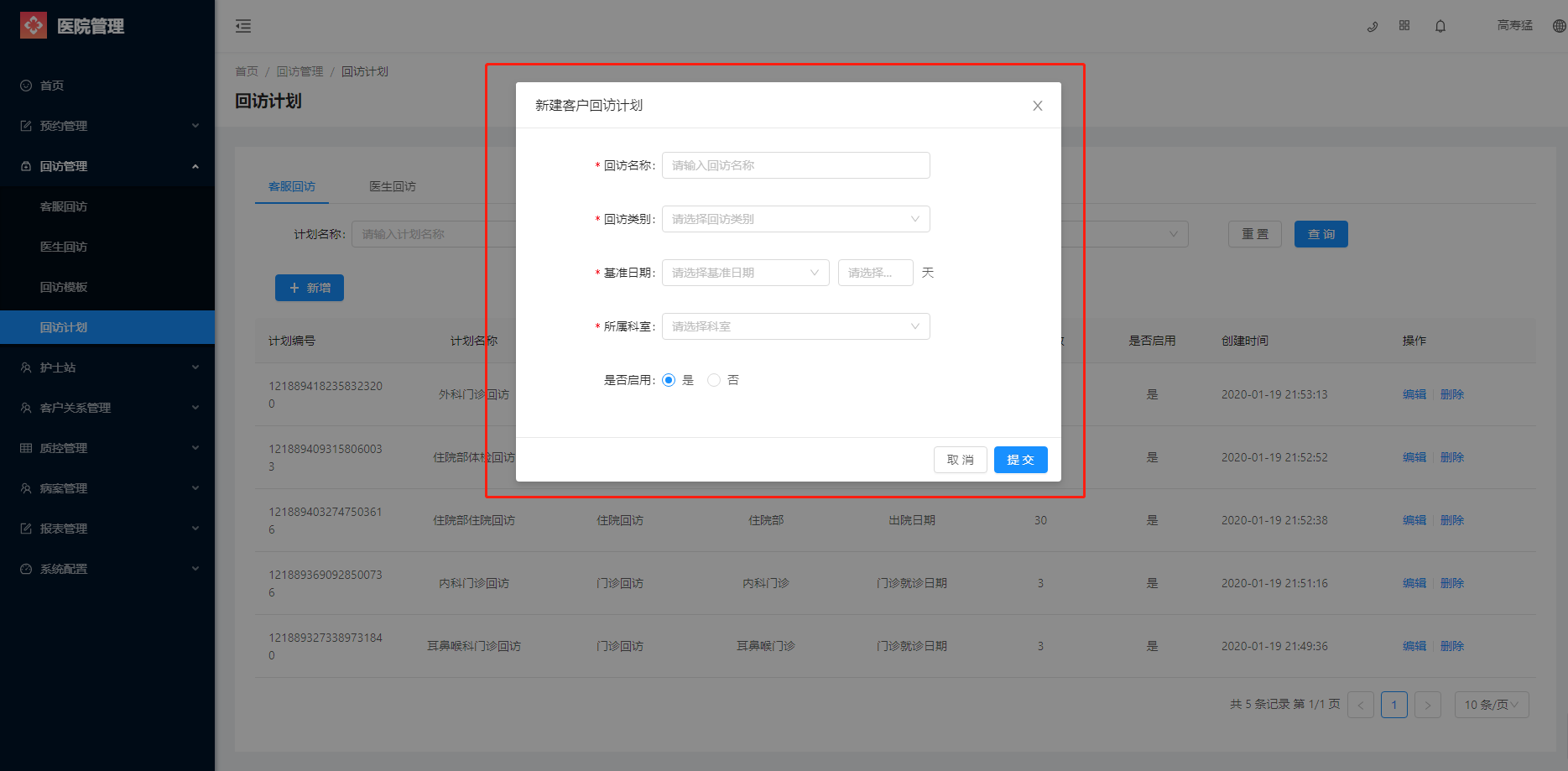Screen dimensions: 1568x771
Task: Click the 报表管理 edit icon
Action: point(26,529)
